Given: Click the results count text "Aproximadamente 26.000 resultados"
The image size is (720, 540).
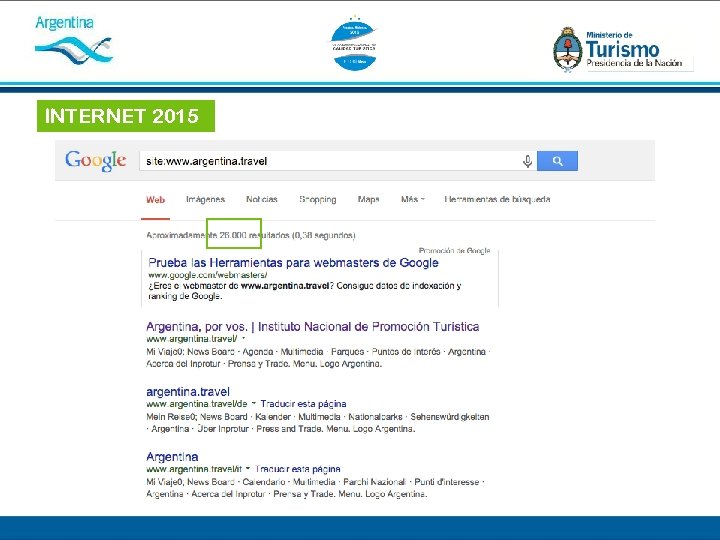Looking at the screenshot, I should 218,235.
